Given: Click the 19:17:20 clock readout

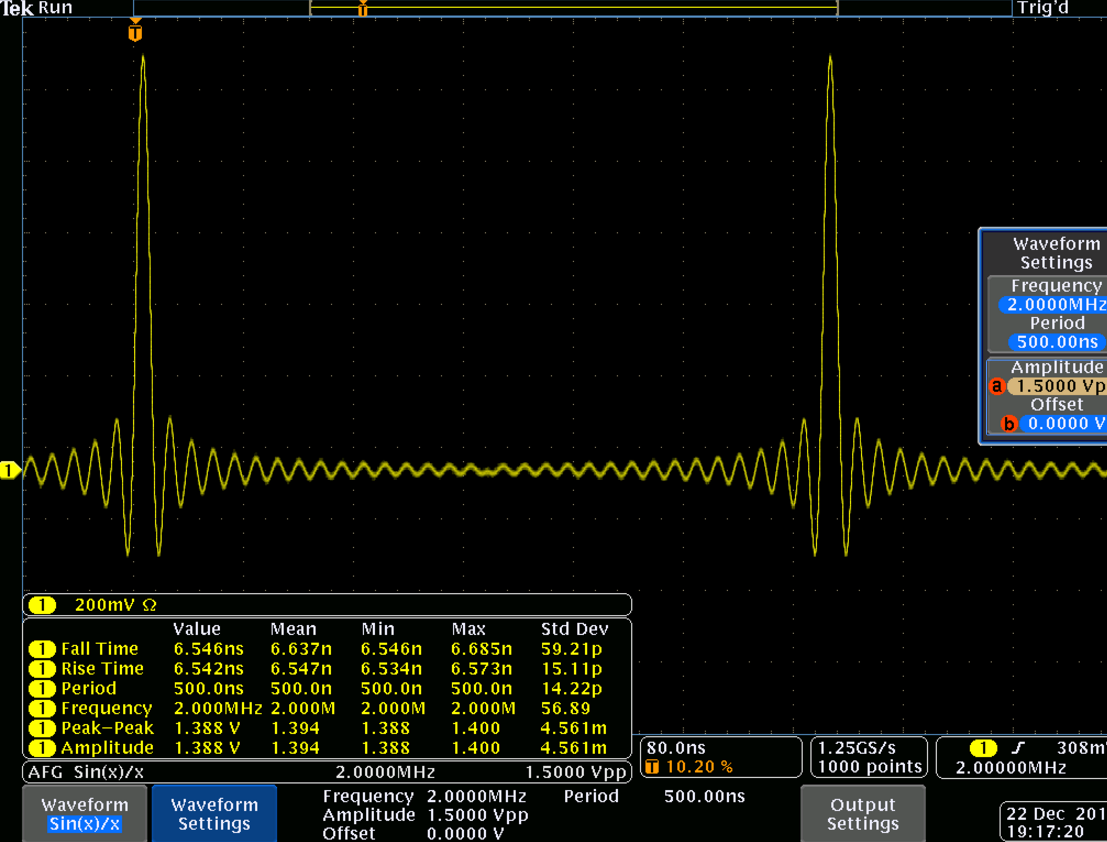Looking at the screenshot, I should pos(1045,832).
